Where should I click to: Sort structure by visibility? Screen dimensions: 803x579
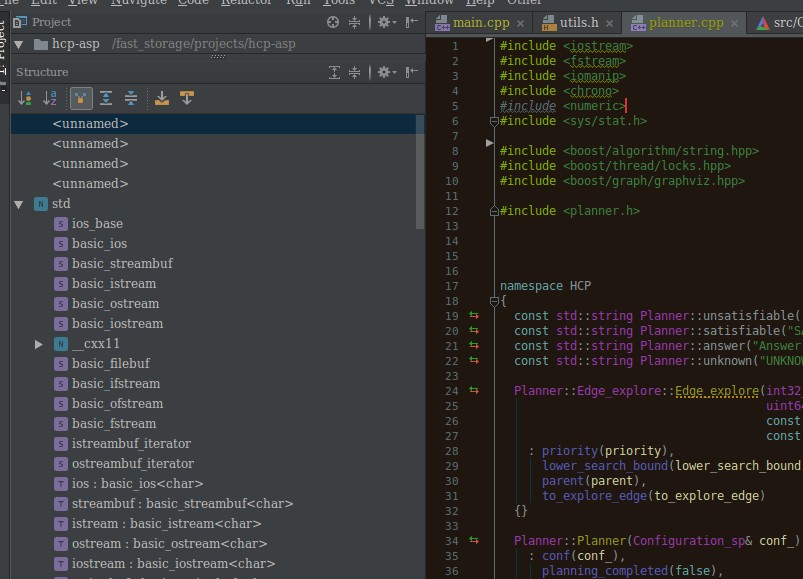(25, 98)
